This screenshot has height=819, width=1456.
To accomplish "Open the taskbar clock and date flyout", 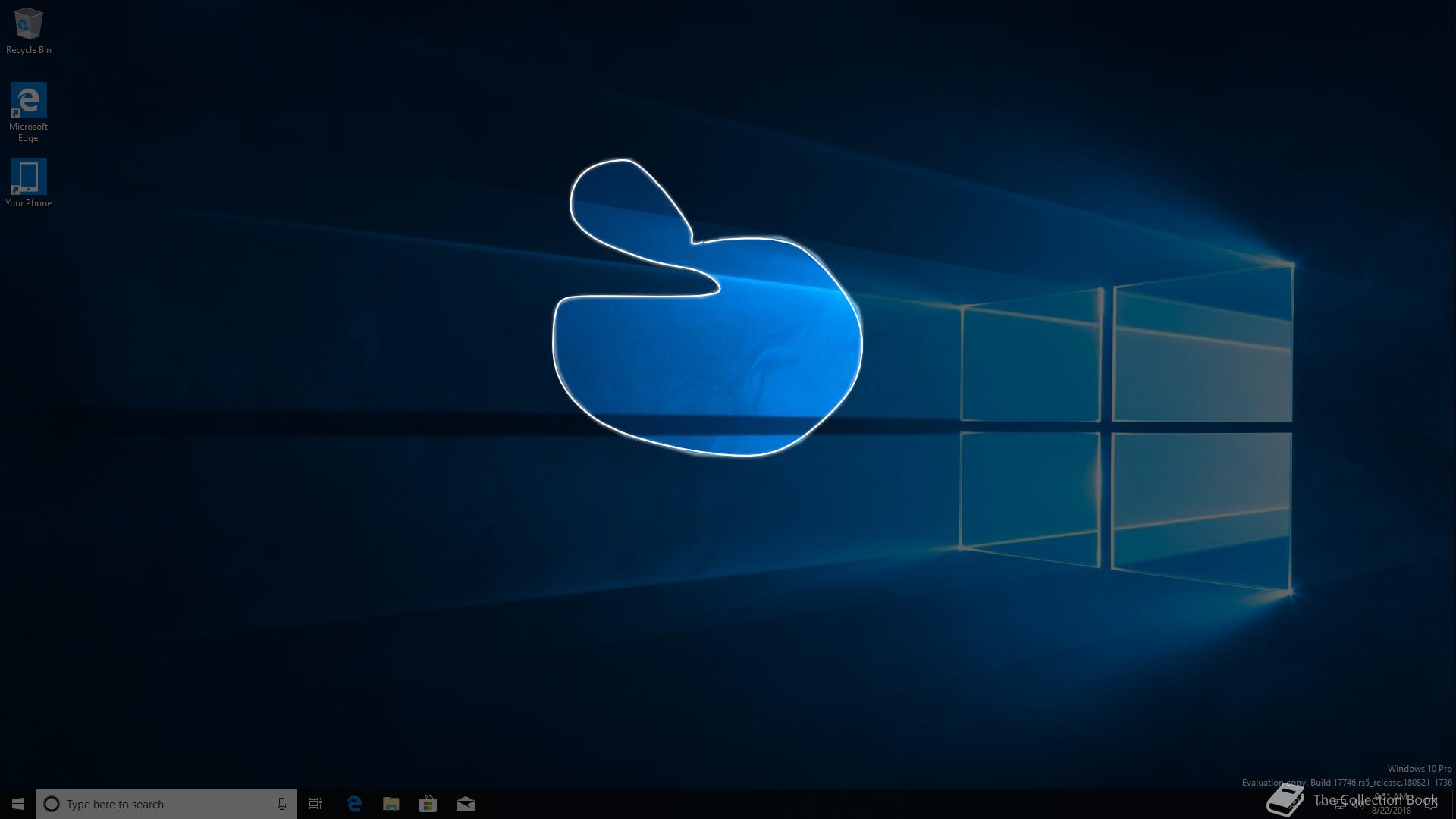I will pyautogui.click(x=1392, y=804).
